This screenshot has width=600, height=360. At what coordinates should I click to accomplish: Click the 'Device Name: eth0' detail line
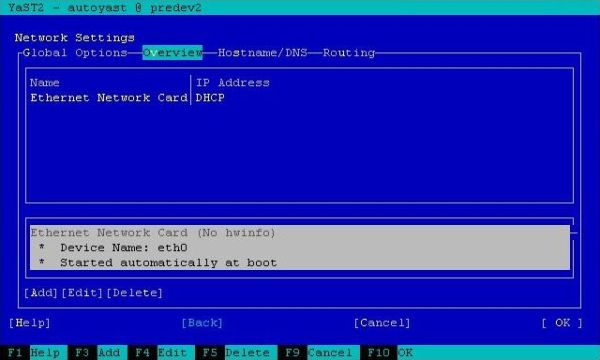(x=124, y=248)
